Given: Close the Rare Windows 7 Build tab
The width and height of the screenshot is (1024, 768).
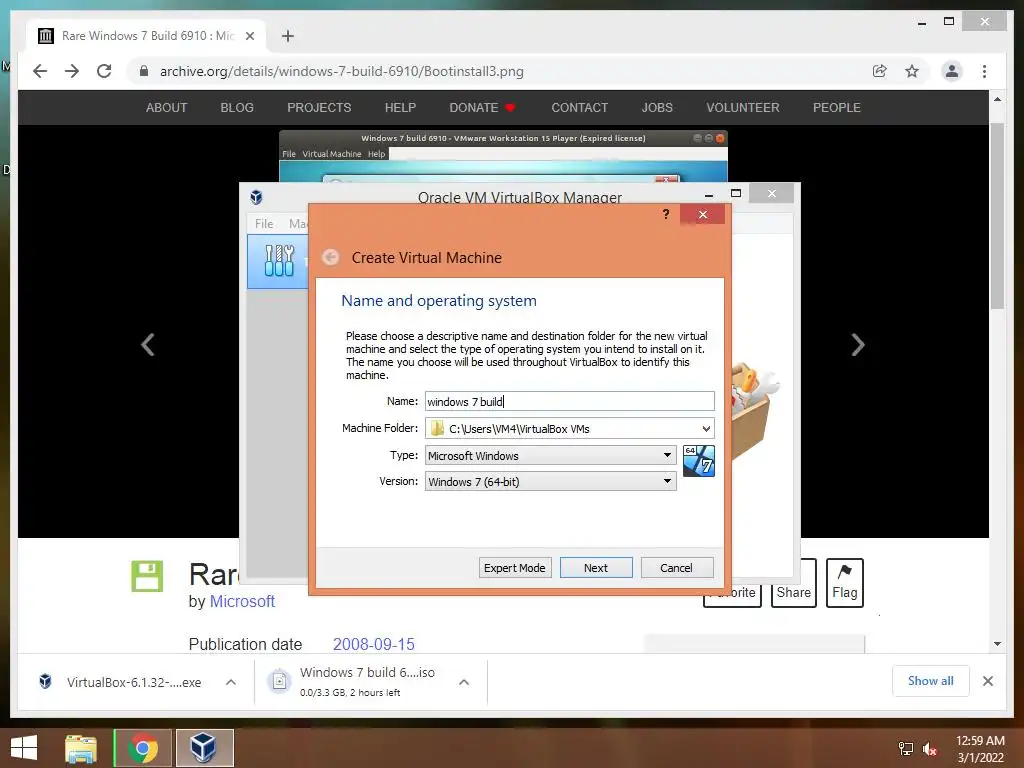Looking at the screenshot, I should [249, 36].
